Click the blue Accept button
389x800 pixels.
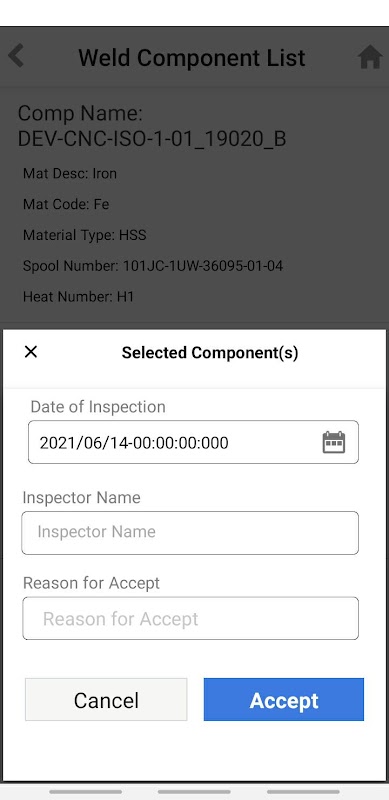click(x=284, y=699)
